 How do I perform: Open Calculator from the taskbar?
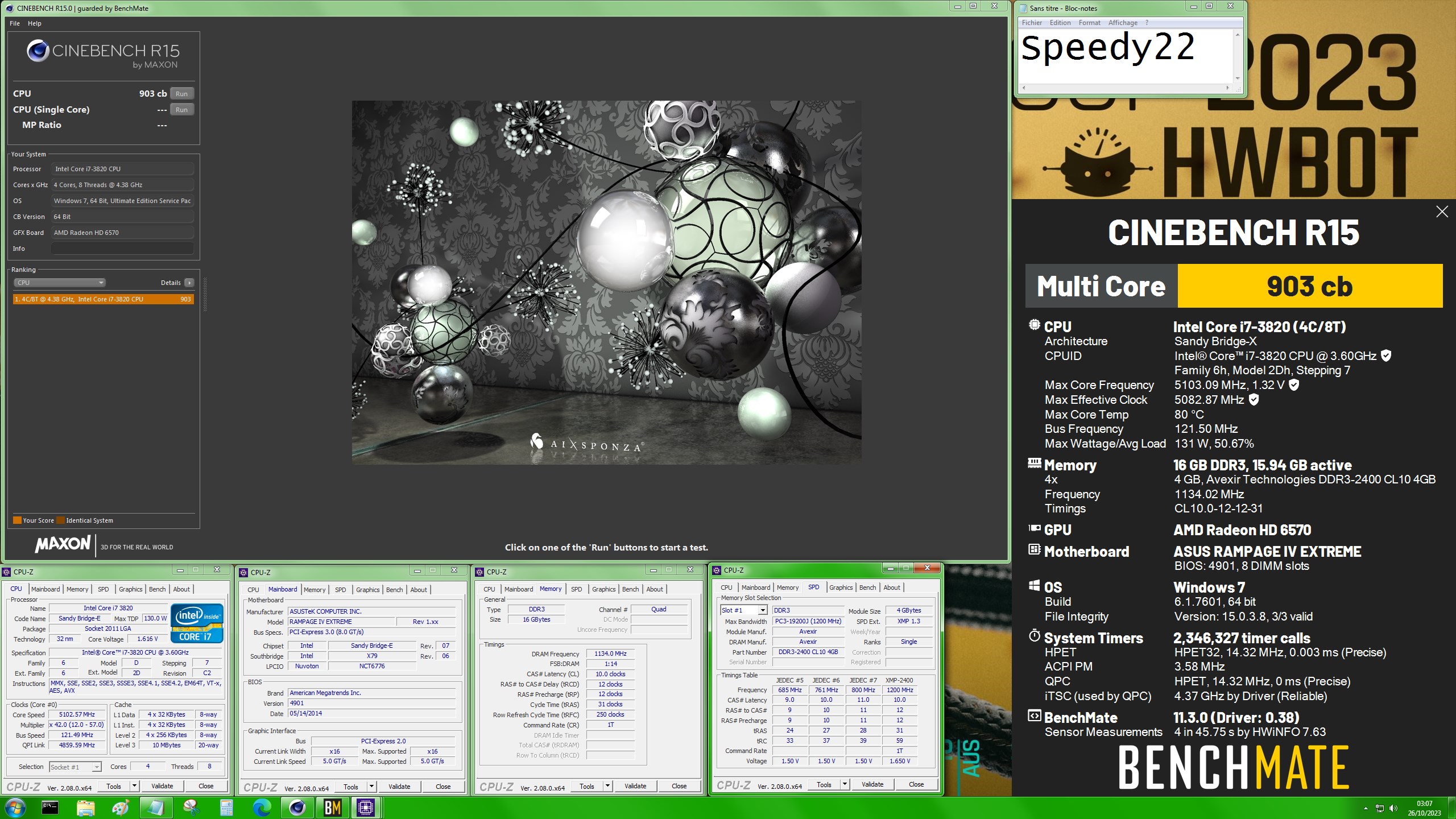tap(226, 808)
